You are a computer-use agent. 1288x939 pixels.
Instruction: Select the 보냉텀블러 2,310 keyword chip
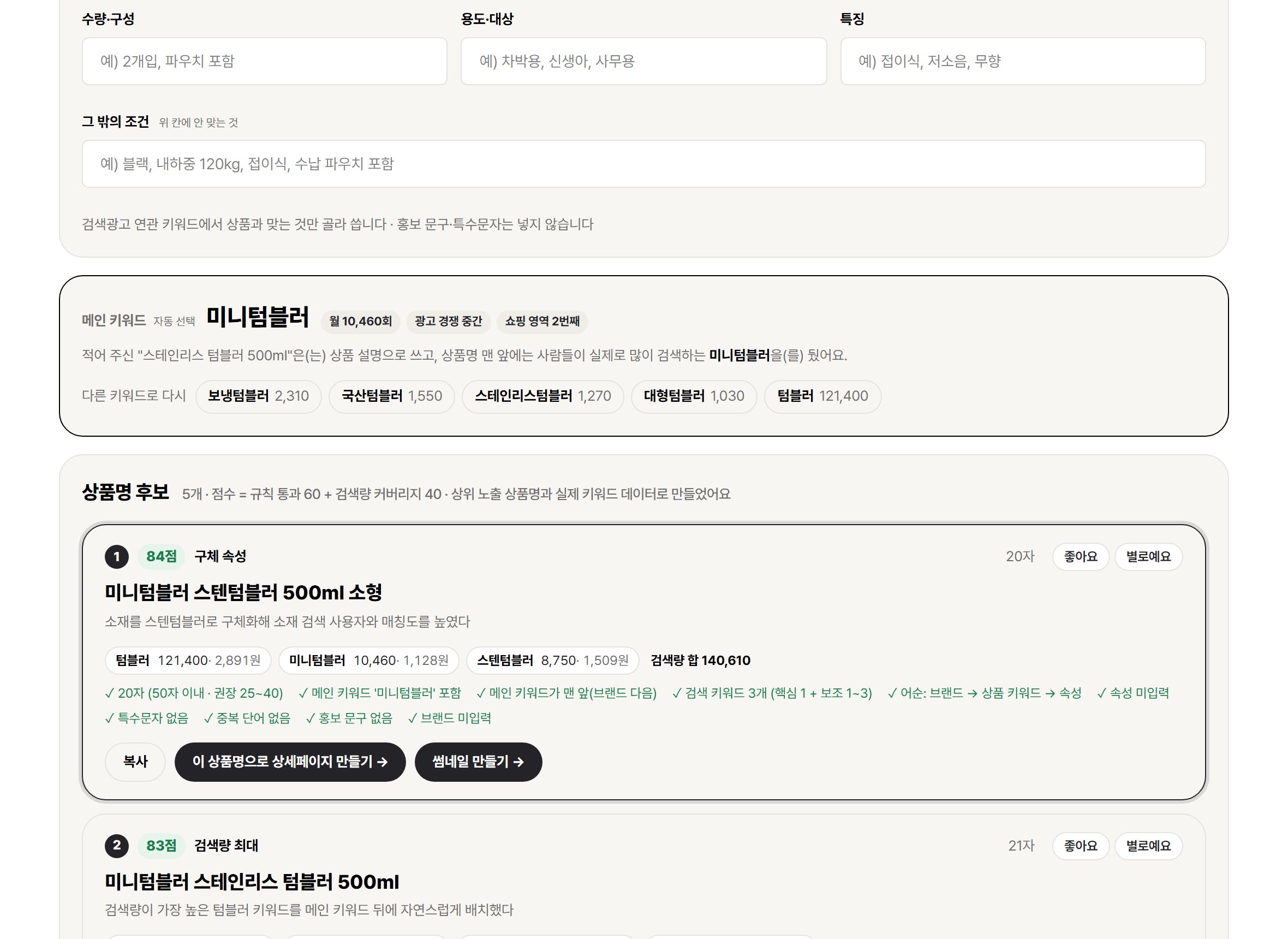[259, 396]
